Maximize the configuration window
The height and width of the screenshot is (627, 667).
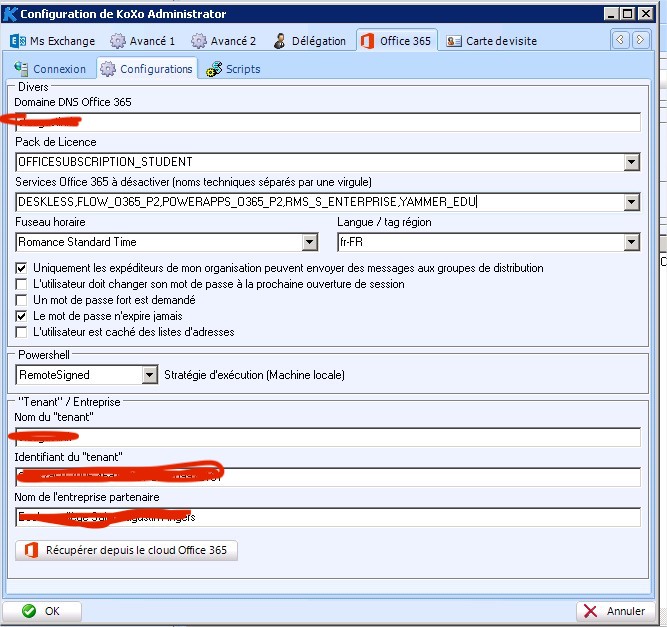click(x=628, y=14)
